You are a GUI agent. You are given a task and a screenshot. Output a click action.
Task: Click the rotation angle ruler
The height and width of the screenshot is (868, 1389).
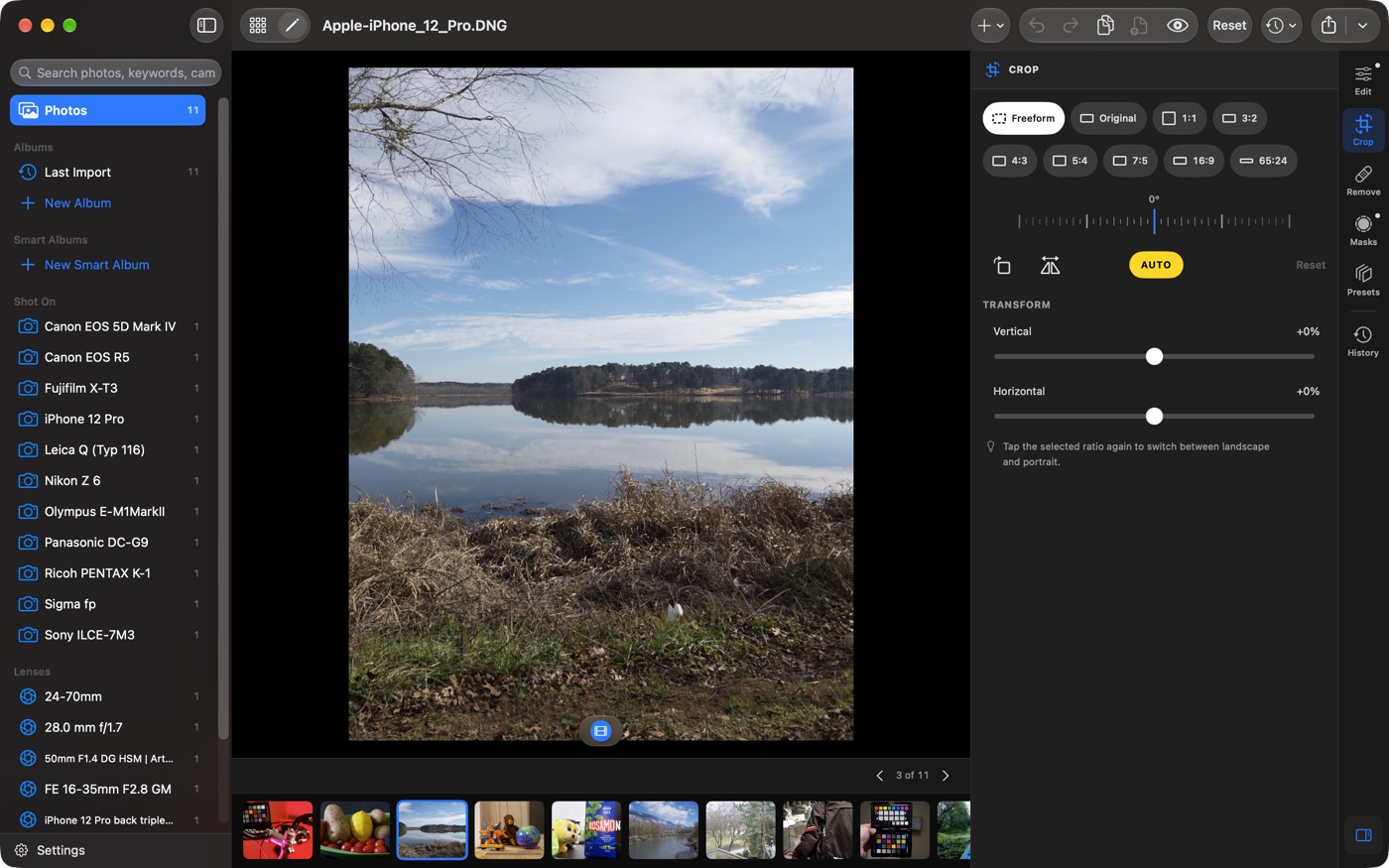1154,221
